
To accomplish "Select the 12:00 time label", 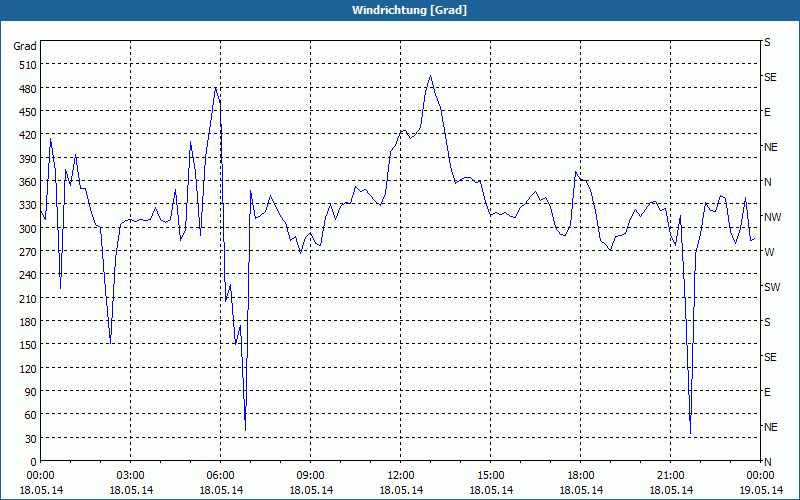I will pyautogui.click(x=401, y=476).
